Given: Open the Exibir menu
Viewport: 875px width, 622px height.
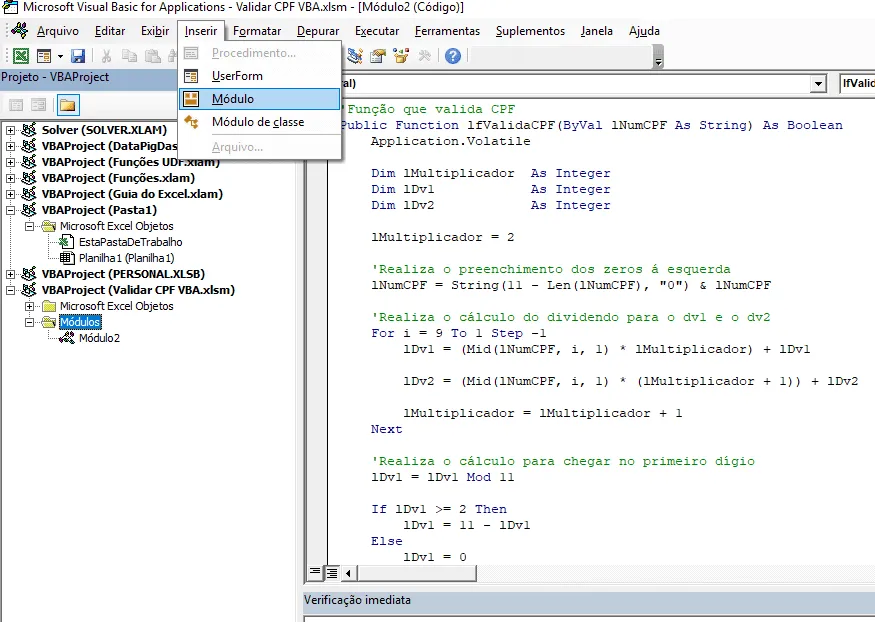Looking at the screenshot, I should click(155, 31).
